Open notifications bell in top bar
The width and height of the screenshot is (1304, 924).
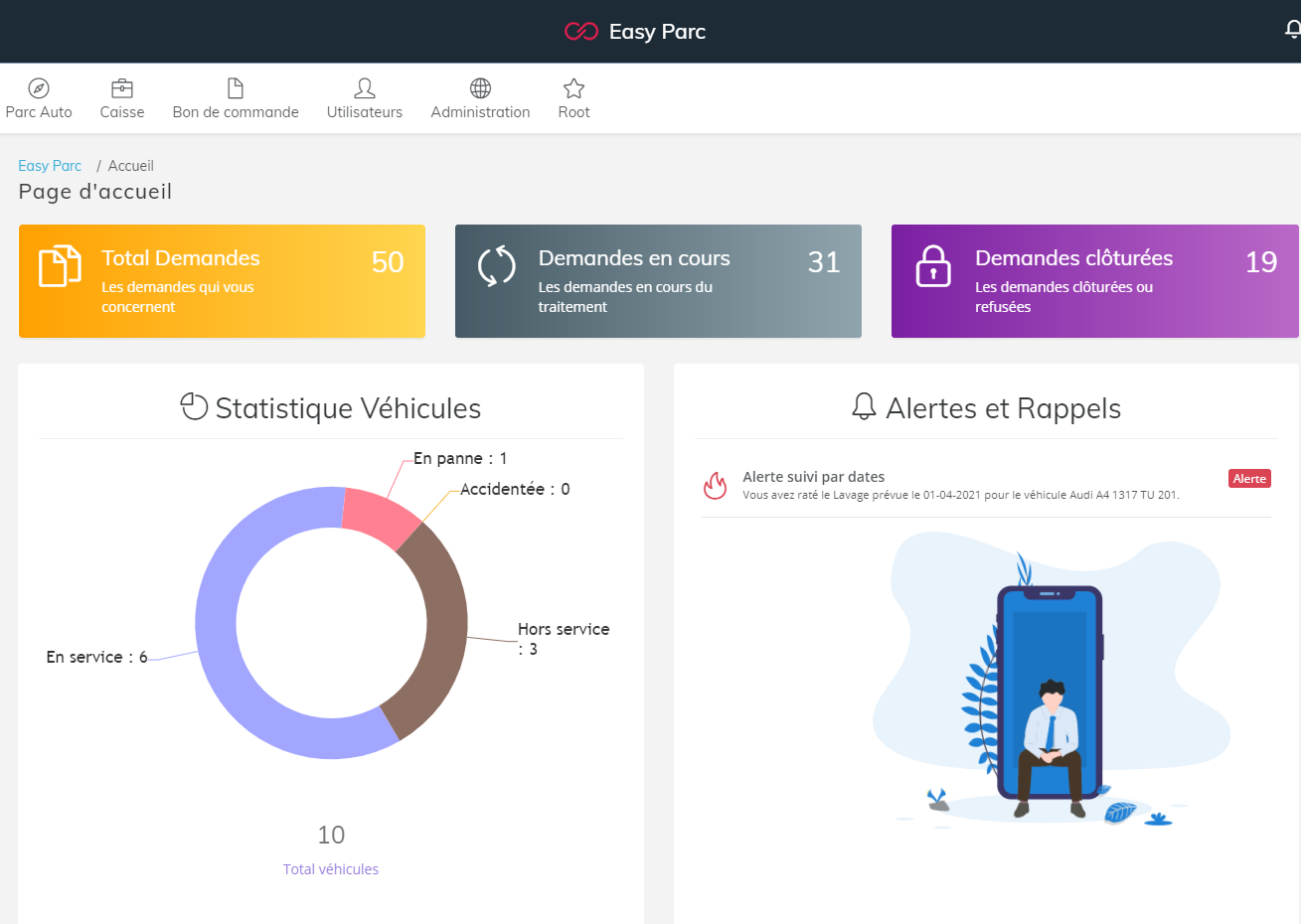click(x=1292, y=31)
